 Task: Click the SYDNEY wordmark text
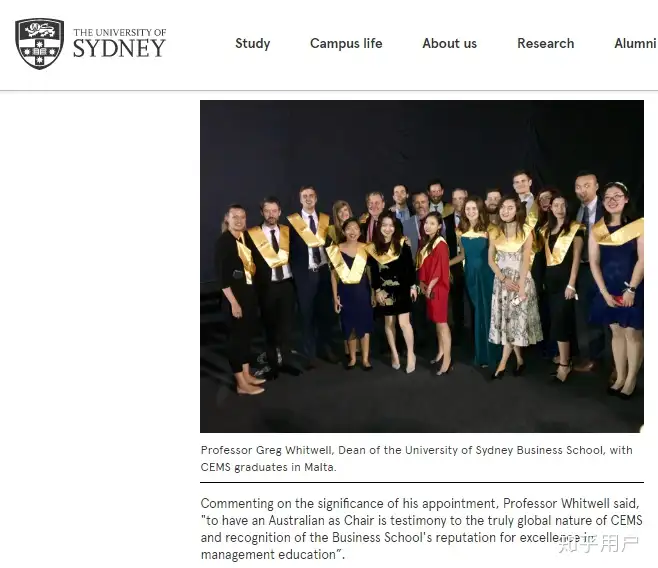pyautogui.click(x=120, y=48)
